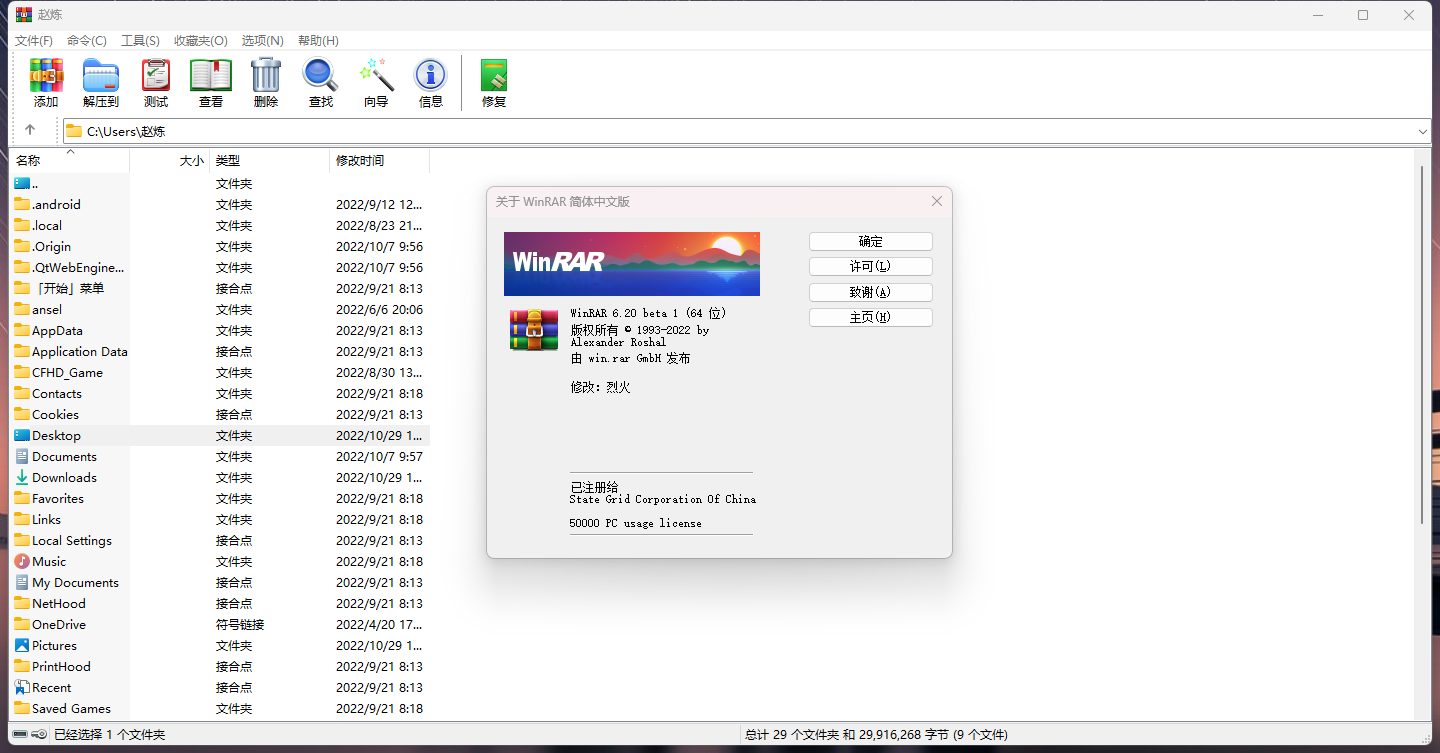This screenshot has height=753, width=1440.
Task: Click the 符号链接 type cell for OneDrive
Action: tap(240, 625)
